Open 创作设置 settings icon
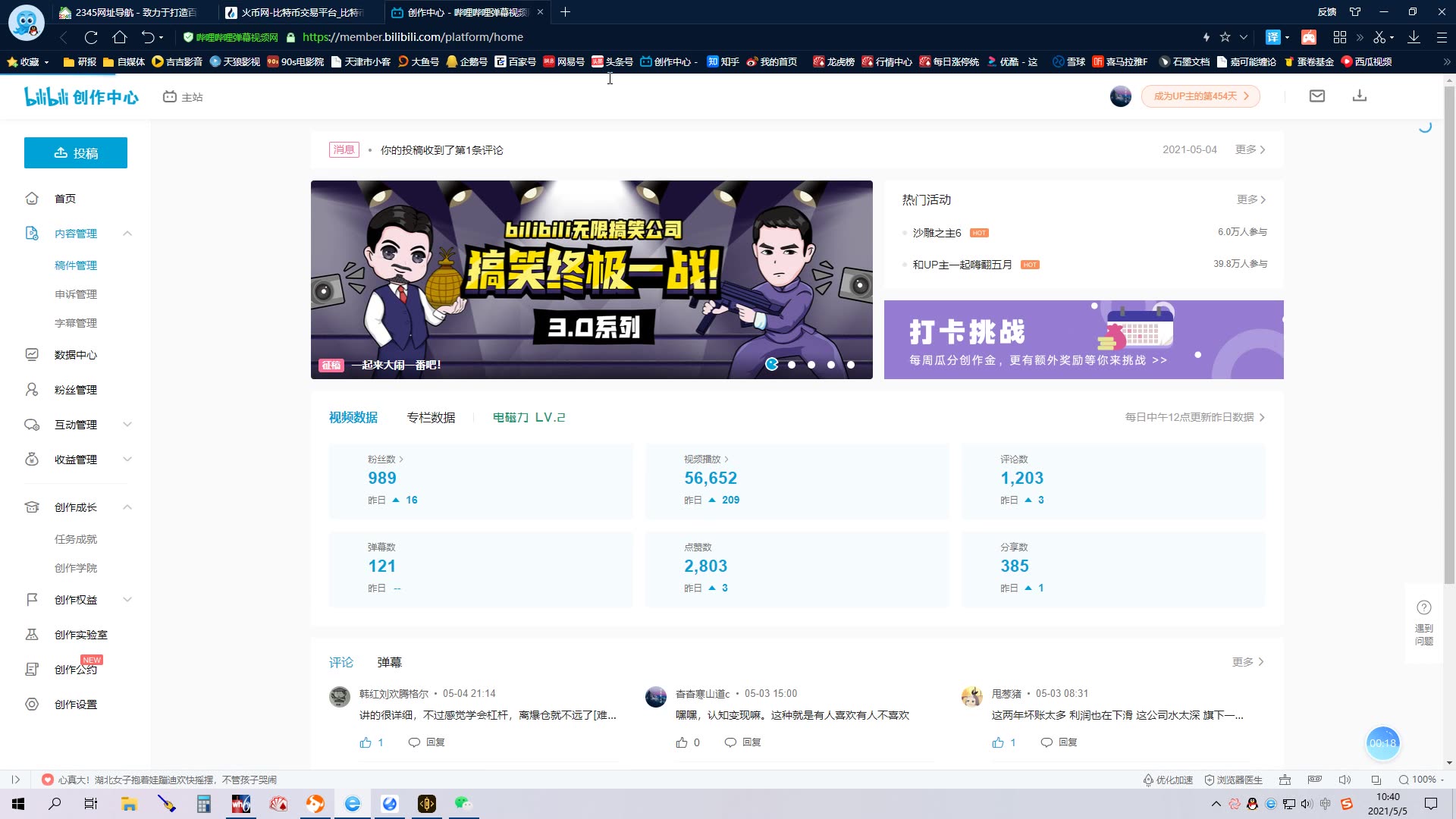 (32, 704)
